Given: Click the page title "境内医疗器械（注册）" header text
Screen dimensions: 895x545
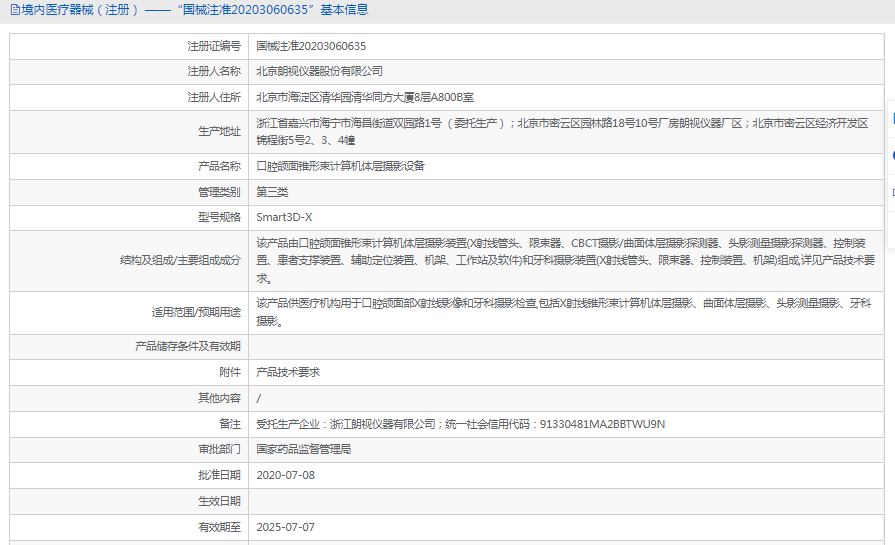Looking at the screenshot, I should 80,10.
